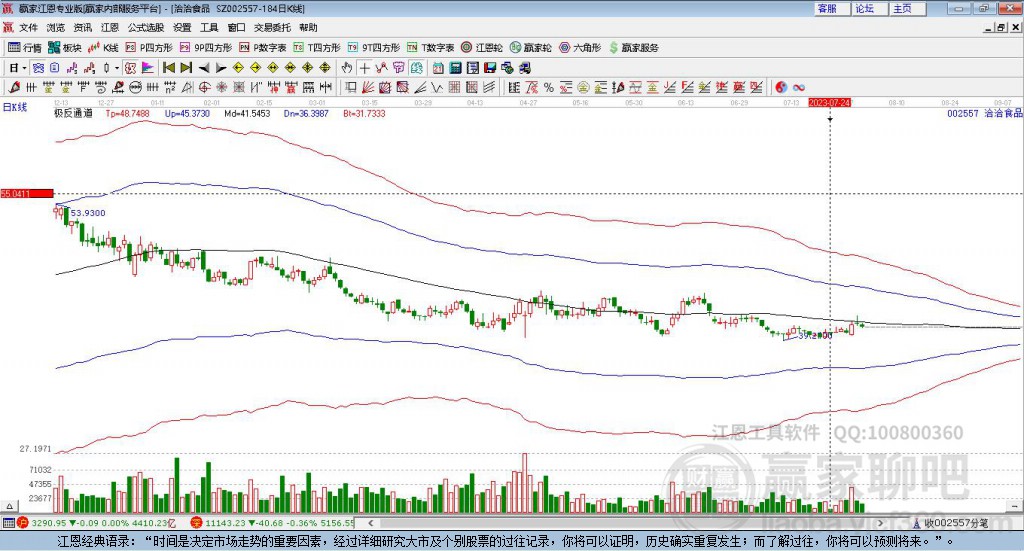Jump to first bar with skip-to-start arrow
The width and height of the screenshot is (1024, 551).
point(169,68)
